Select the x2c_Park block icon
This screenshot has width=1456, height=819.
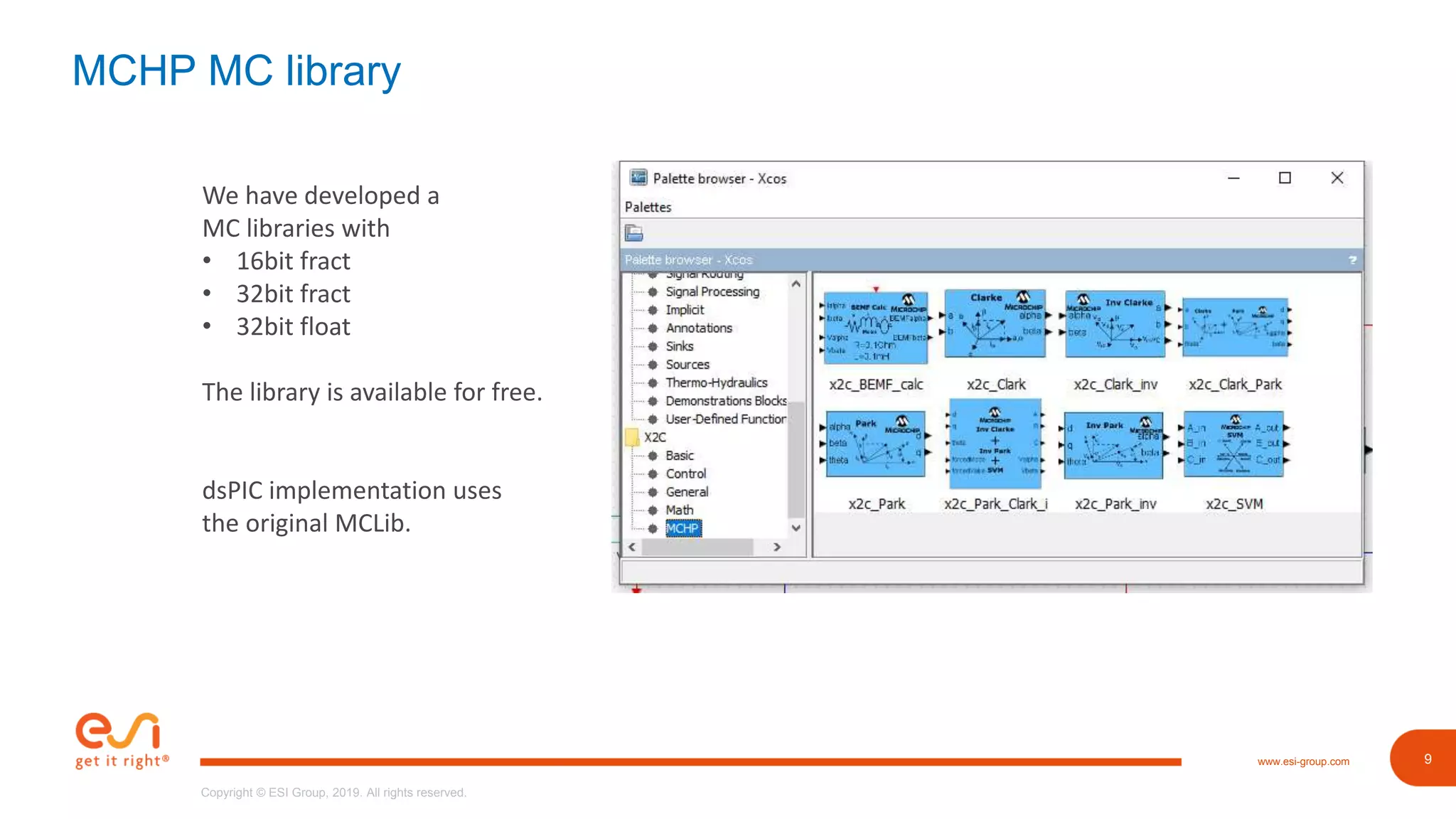(876, 444)
